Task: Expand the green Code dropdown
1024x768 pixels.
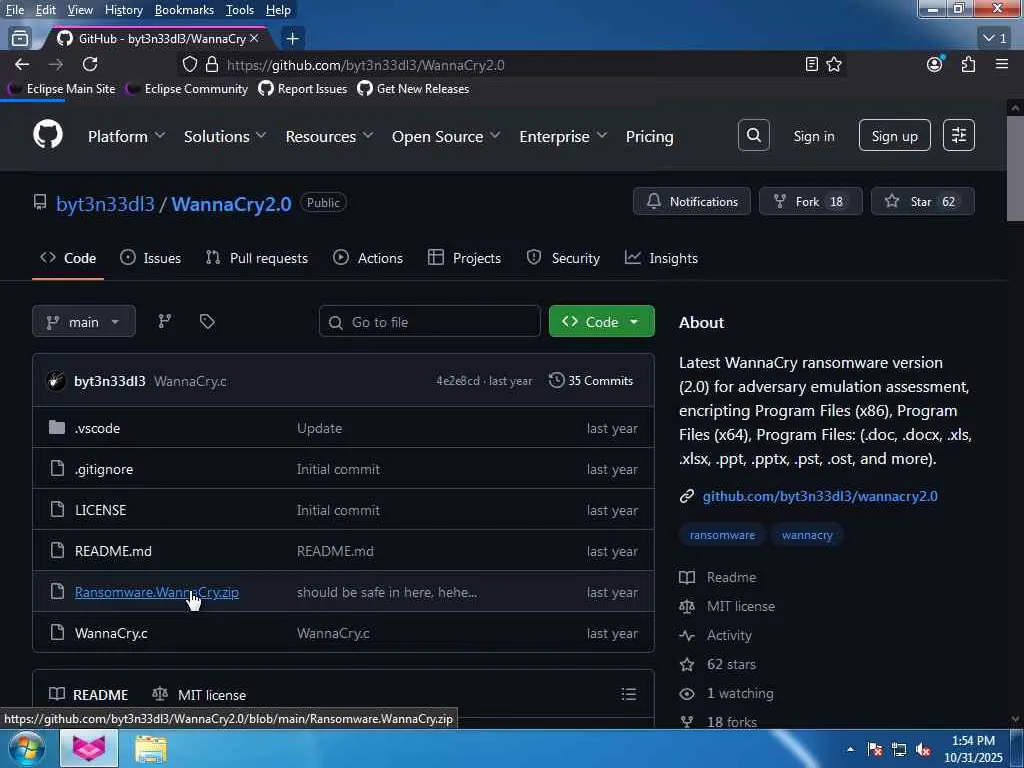Action: coord(601,321)
